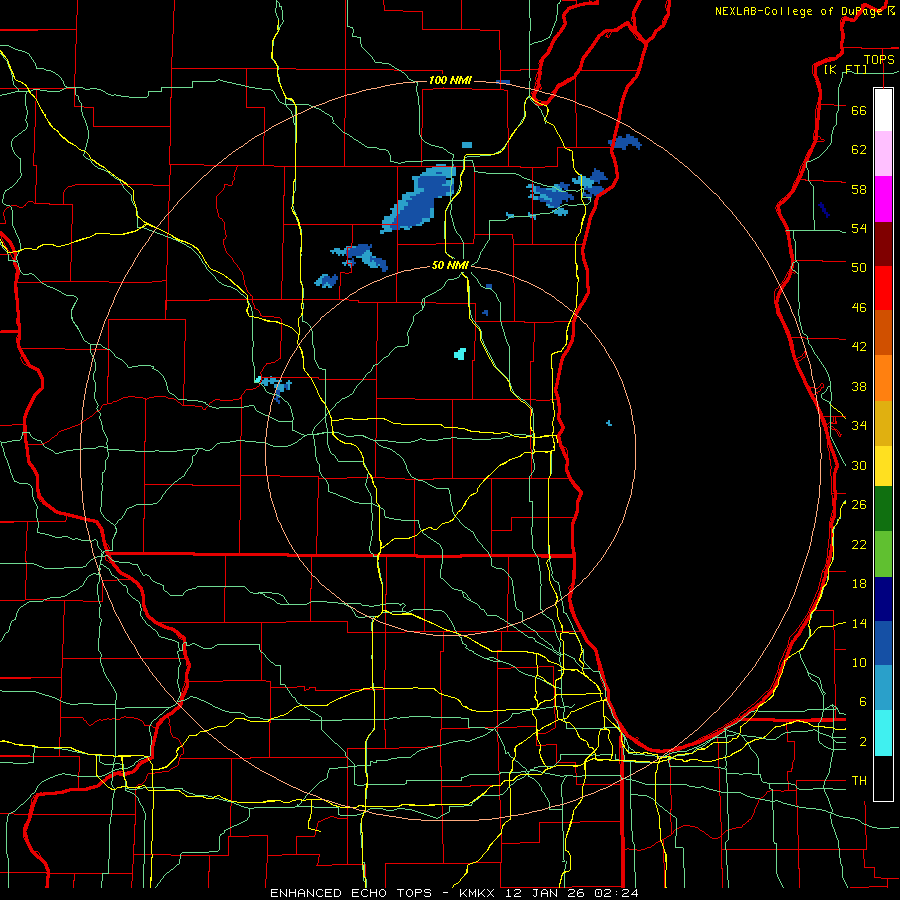This screenshot has height=900, width=900.
Task: Click the largest blue echo north of 50 NMI ring
Action: (x=419, y=199)
